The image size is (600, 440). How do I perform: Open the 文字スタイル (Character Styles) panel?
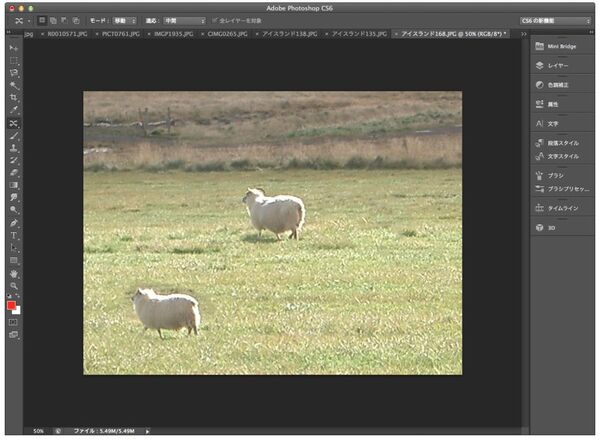coord(561,156)
